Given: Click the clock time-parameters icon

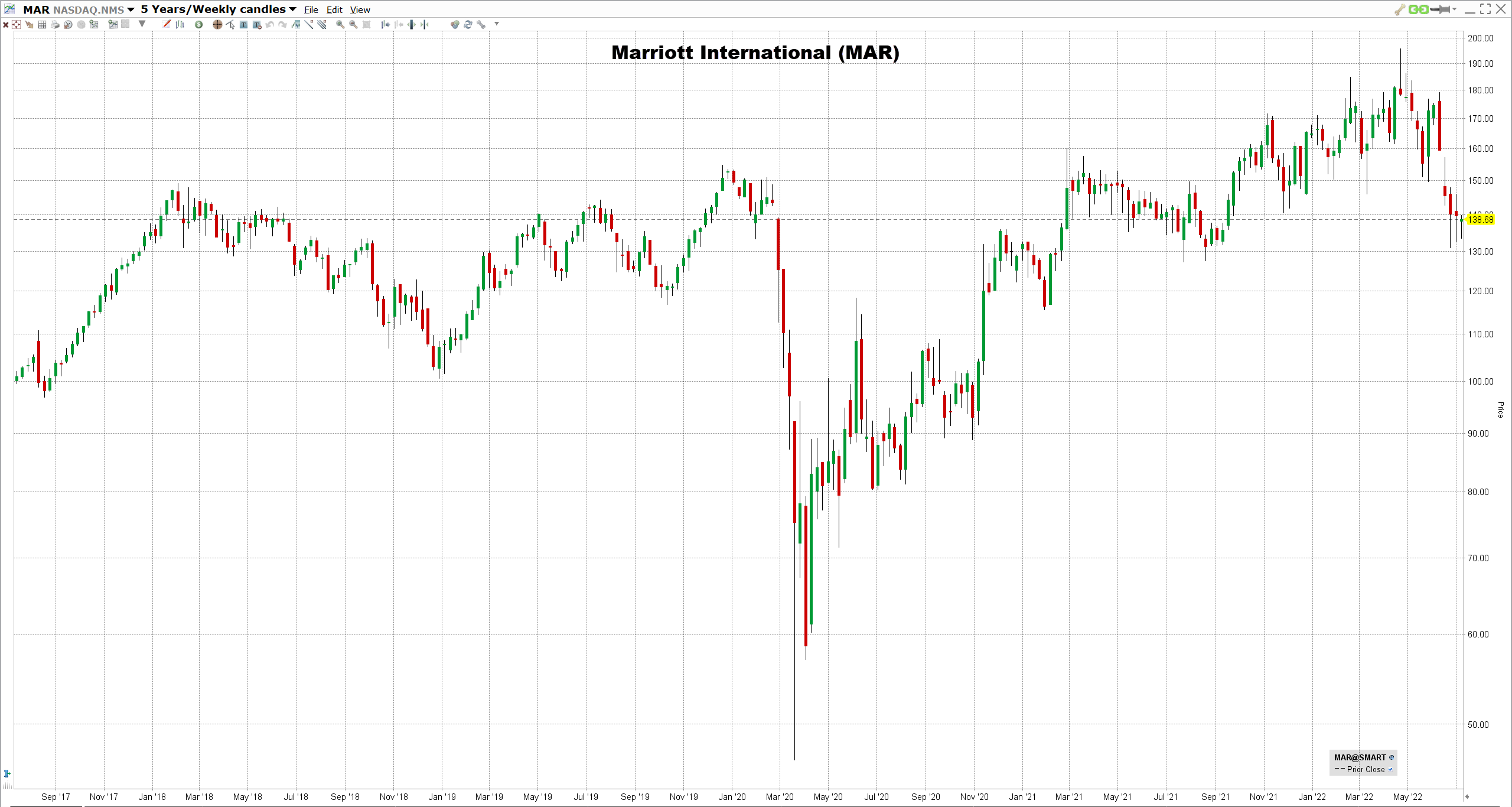Looking at the screenshot, I should (68, 24).
